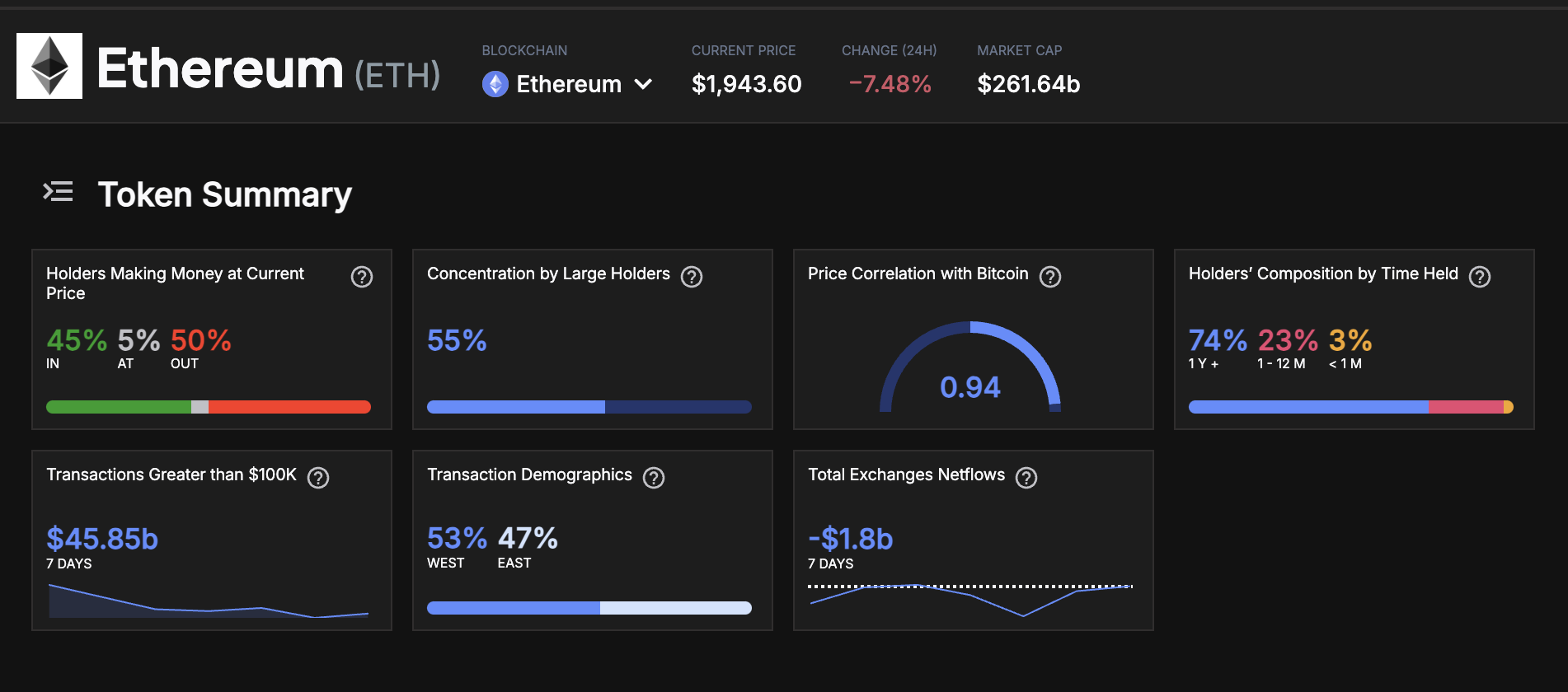
Task: Click the -$1.8b netflows value
Action: (851, 539)
